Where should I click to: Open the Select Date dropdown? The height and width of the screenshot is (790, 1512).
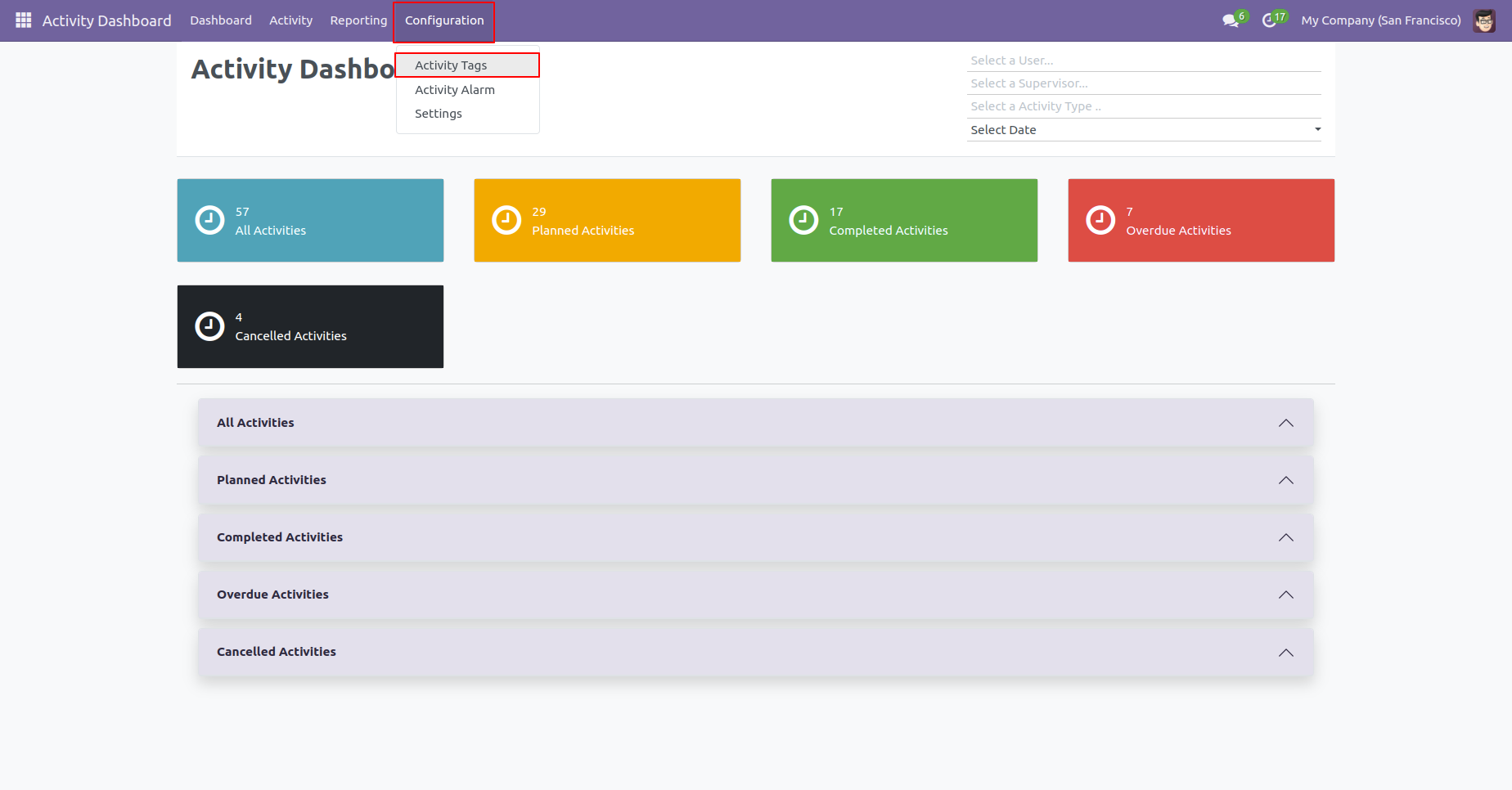[1144, 130]
